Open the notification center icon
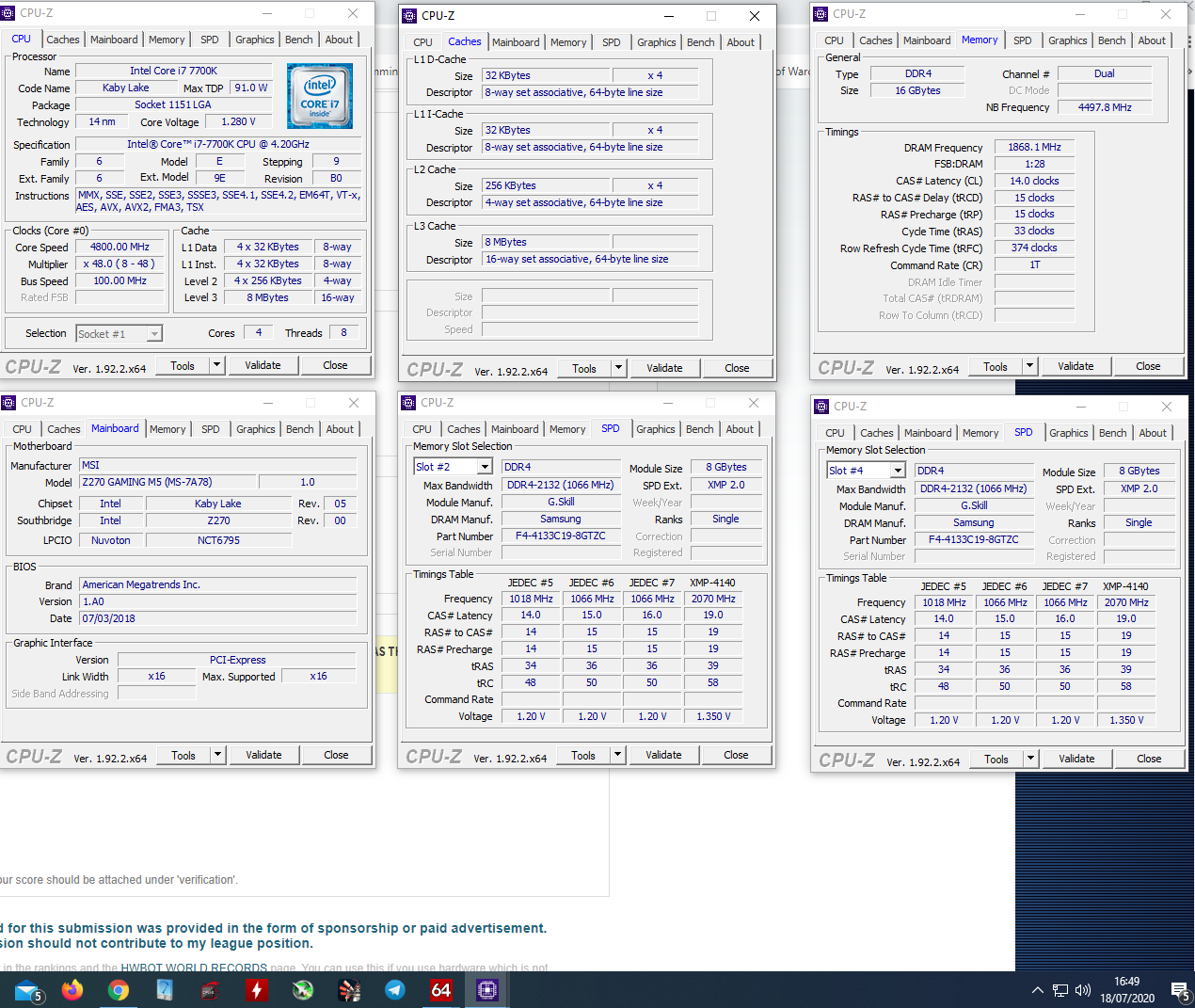The image size is (1195, 1008). click(x=1179, y=990)
